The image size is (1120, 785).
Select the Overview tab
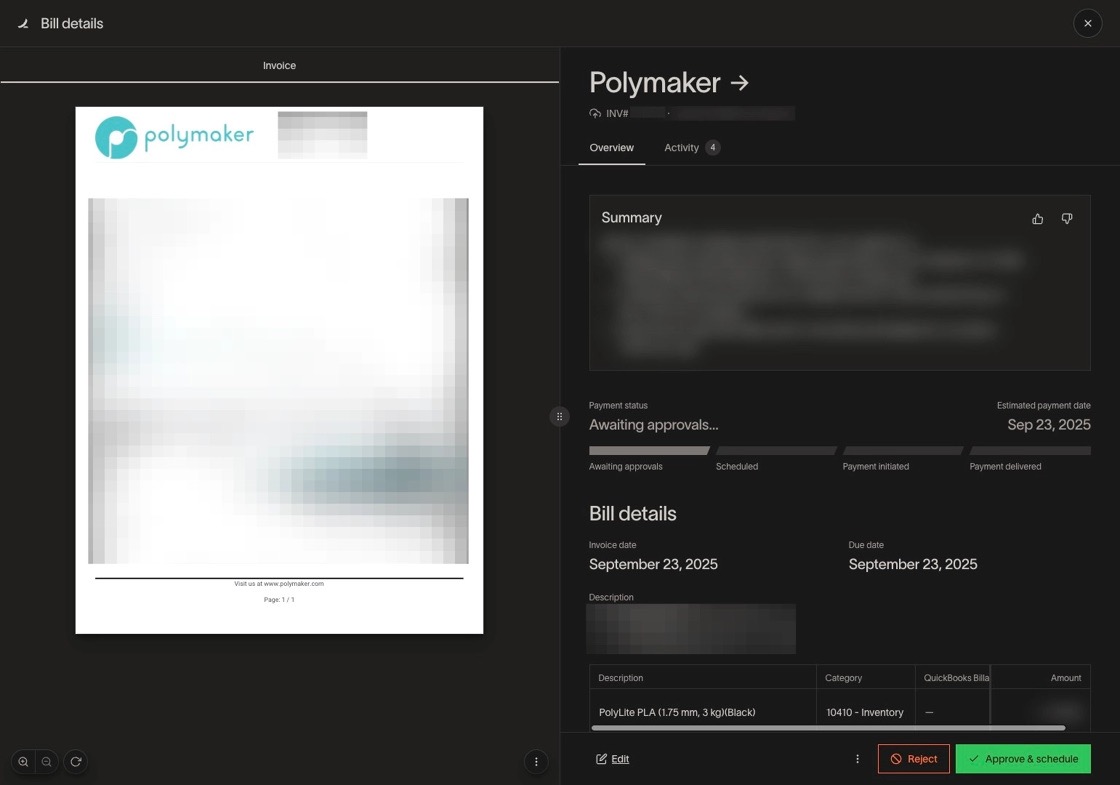pos(611,148)
